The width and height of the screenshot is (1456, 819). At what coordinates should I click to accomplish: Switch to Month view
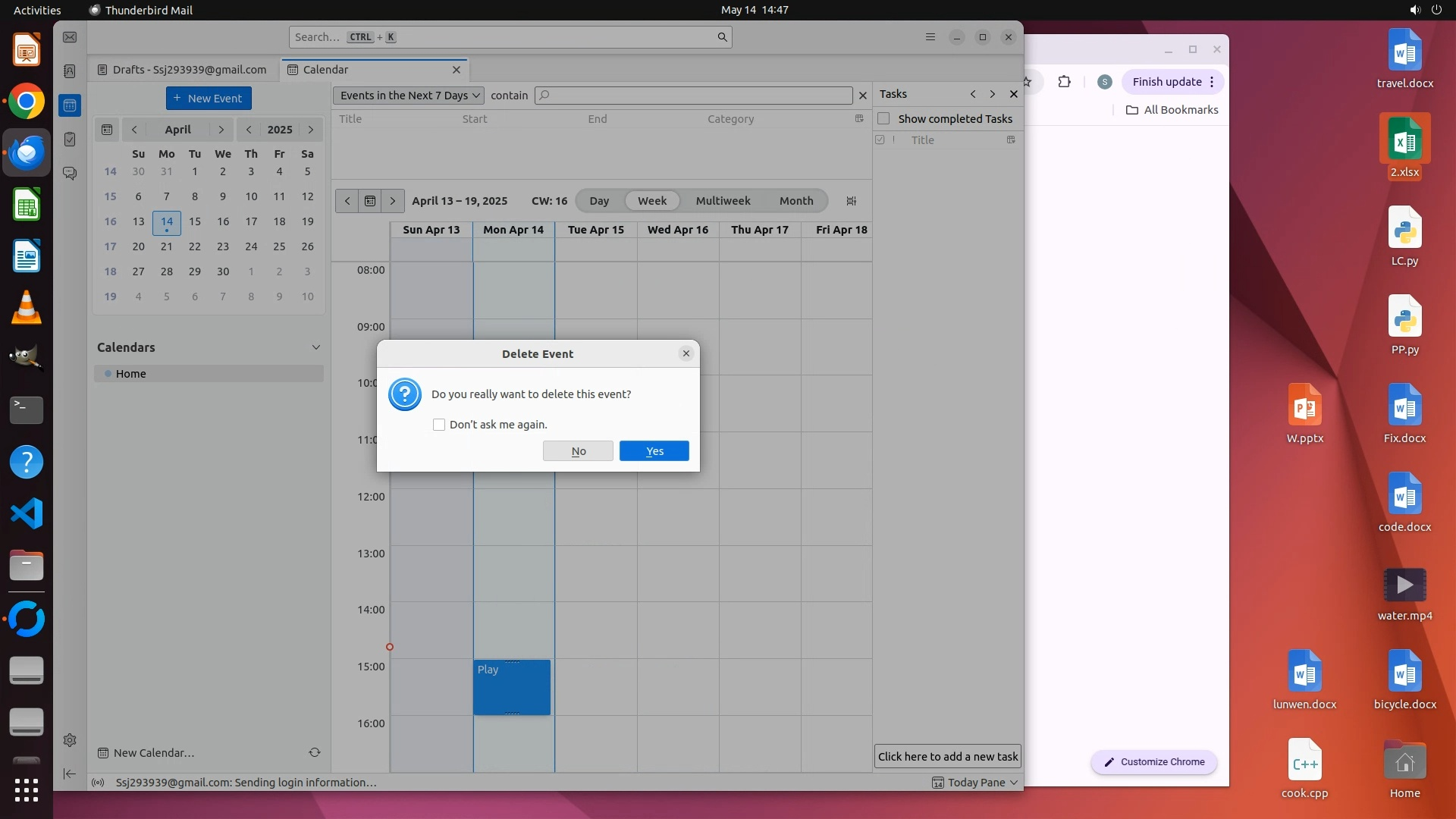(x=795, y=201)
